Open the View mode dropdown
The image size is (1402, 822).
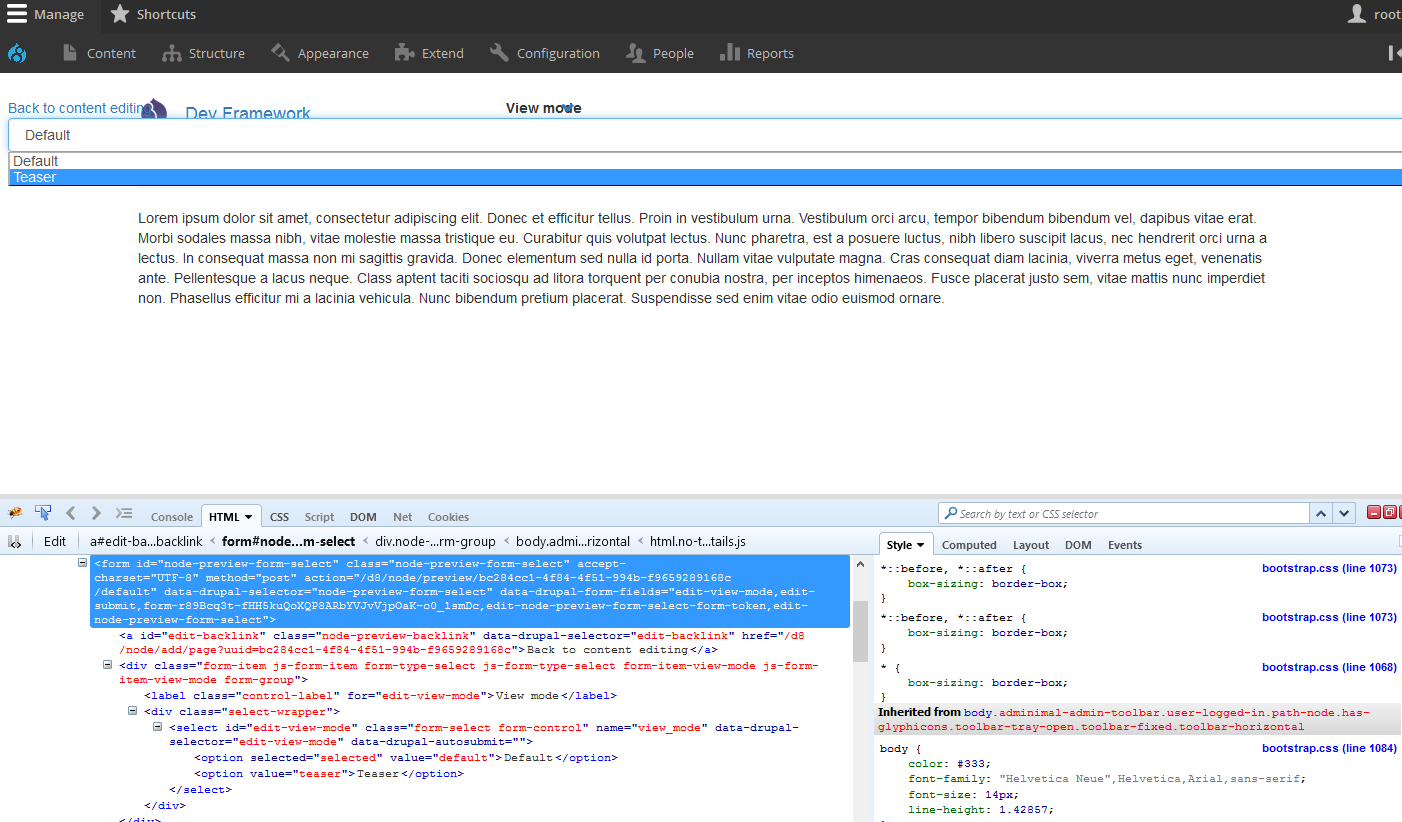(x=700, y=134)
